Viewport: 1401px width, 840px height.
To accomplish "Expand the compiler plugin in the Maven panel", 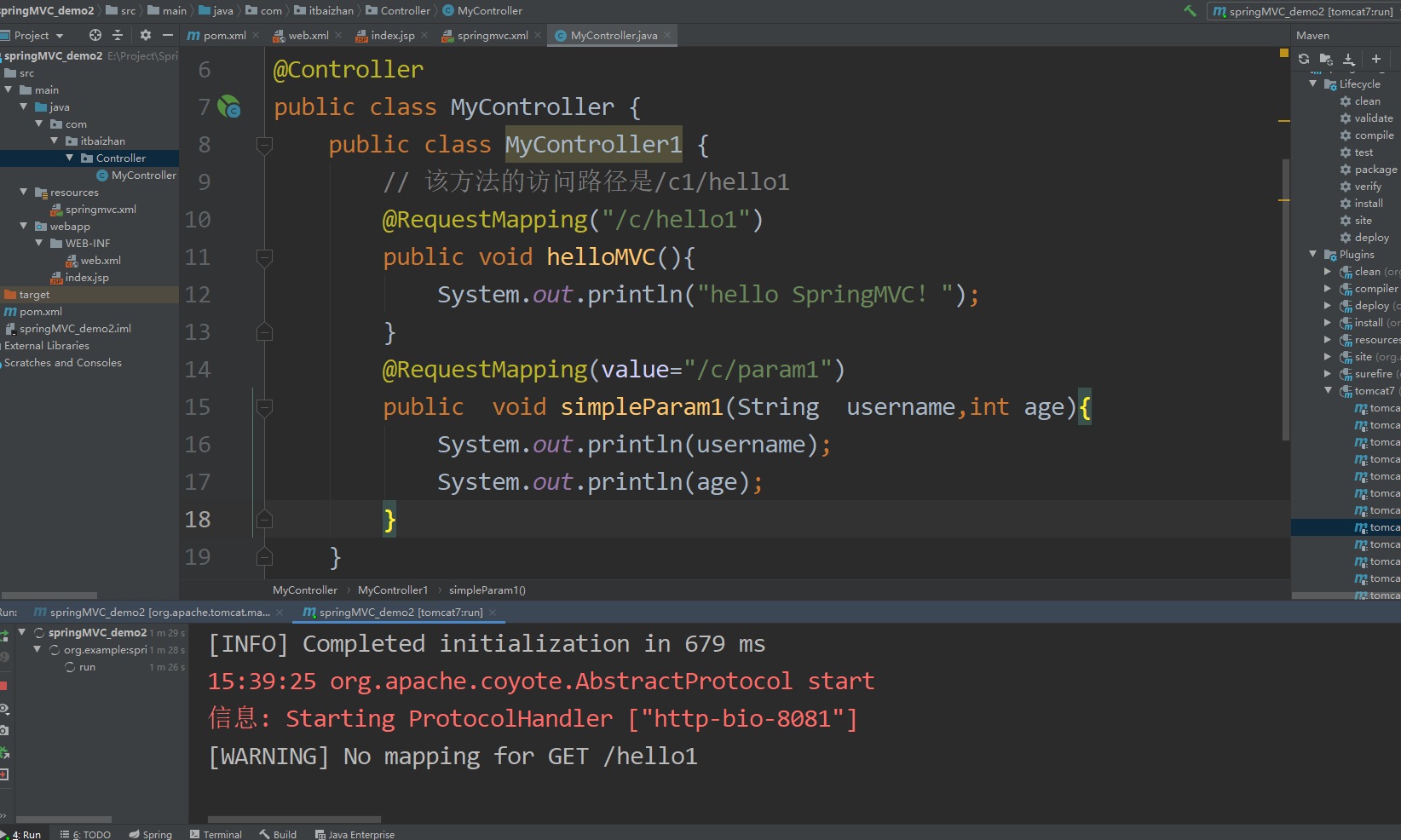I will [1328, 288].
